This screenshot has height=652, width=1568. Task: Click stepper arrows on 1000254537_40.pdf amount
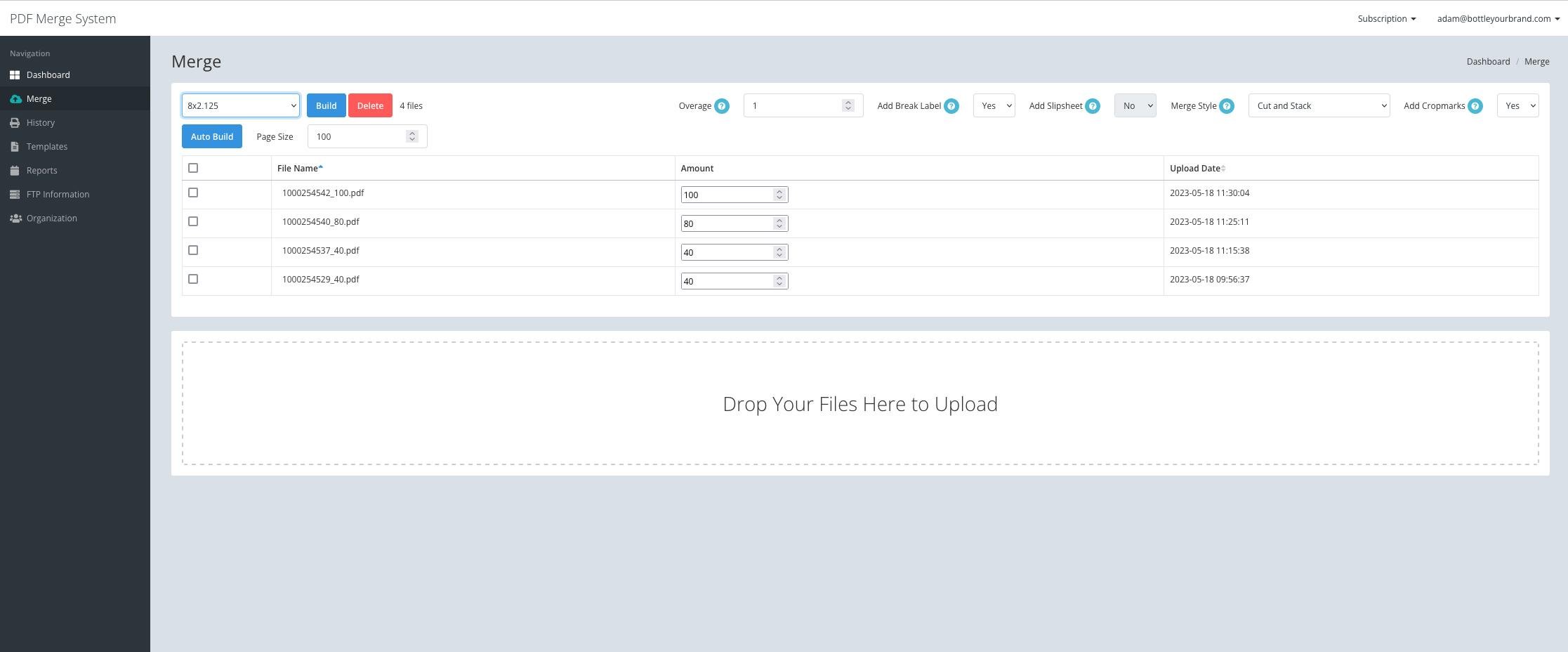pos(779,252)
